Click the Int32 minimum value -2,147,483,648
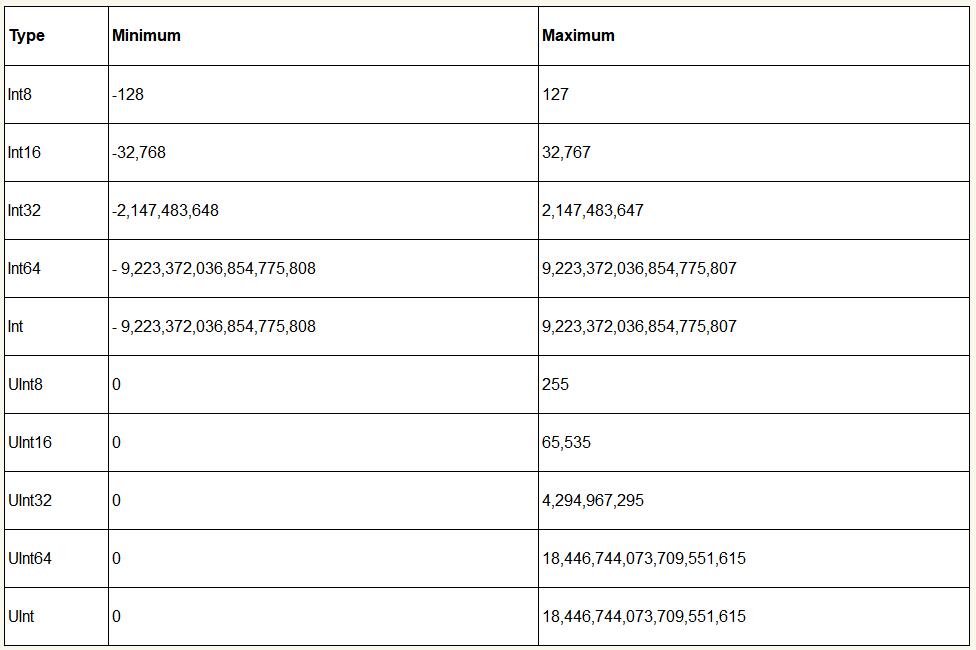This screenshot has height=650, width=976. 165,210
